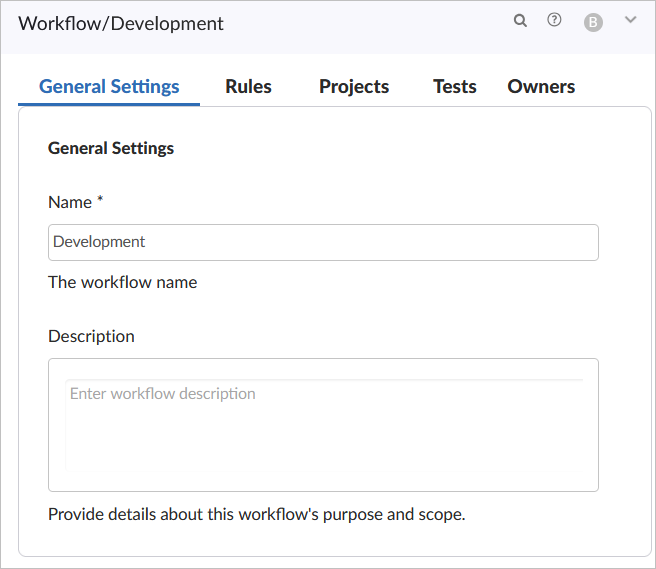656x569 pixels.
Task: Click the General Settings section heading
Action: coord(111,148)
